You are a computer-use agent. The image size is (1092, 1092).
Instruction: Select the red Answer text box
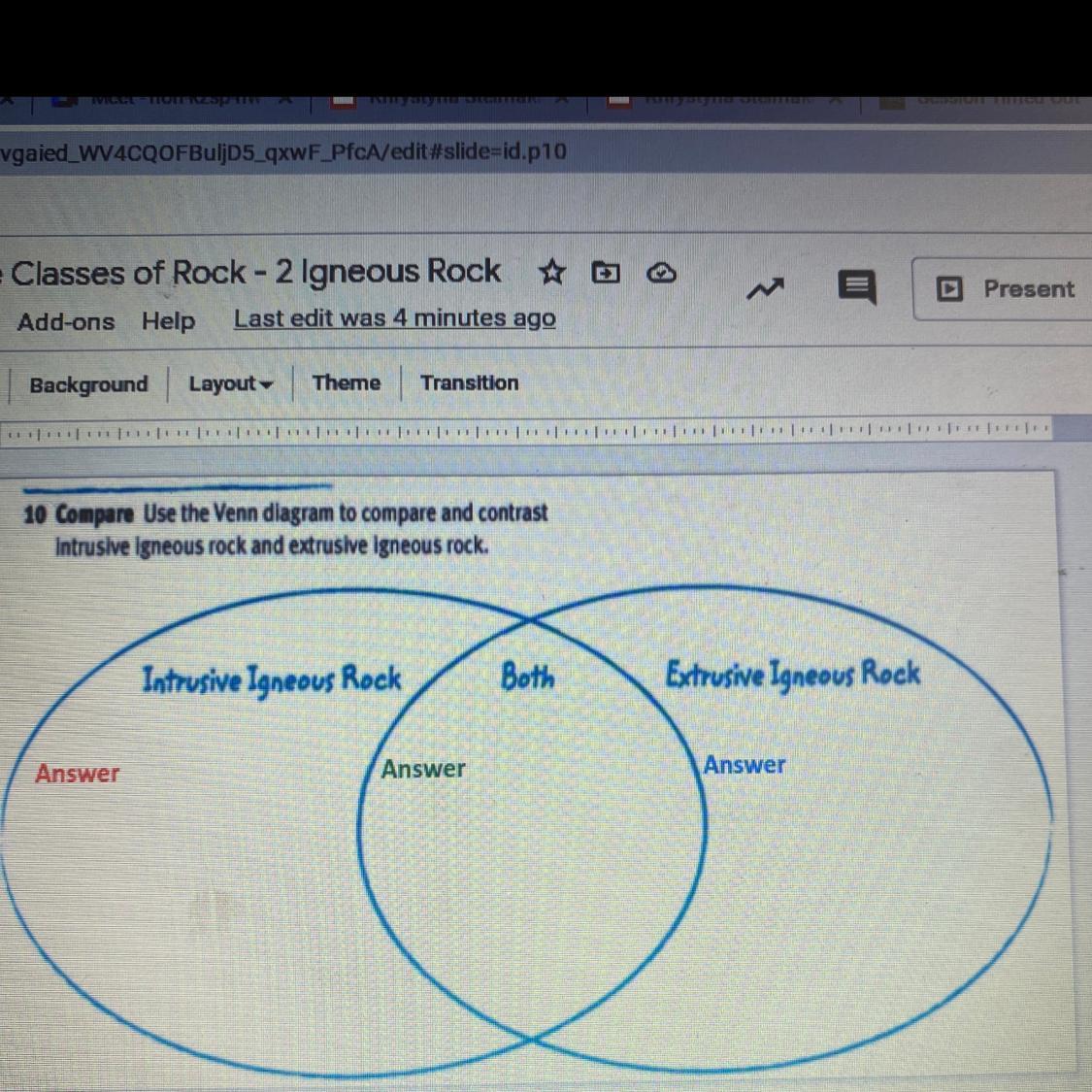(x=78, y=773)
